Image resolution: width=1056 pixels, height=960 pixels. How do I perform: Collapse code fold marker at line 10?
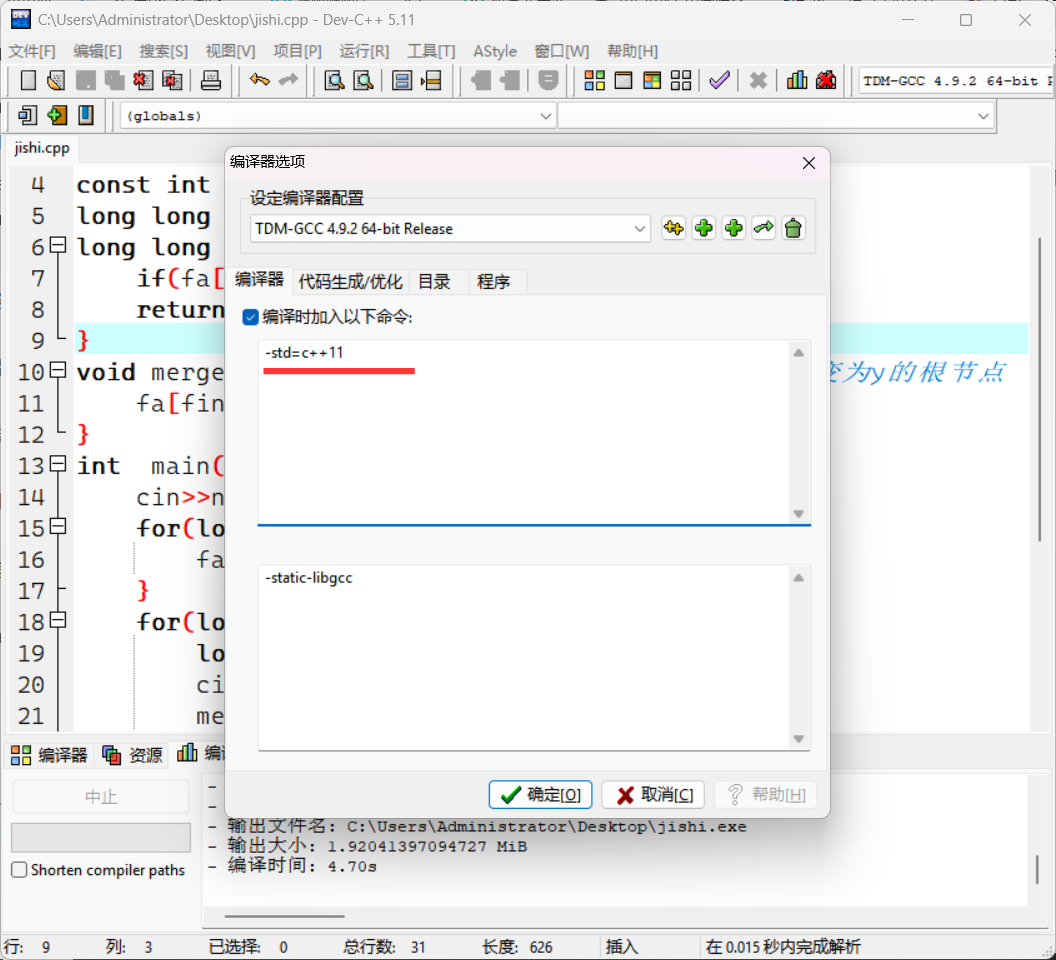click(x=59, y=369)
